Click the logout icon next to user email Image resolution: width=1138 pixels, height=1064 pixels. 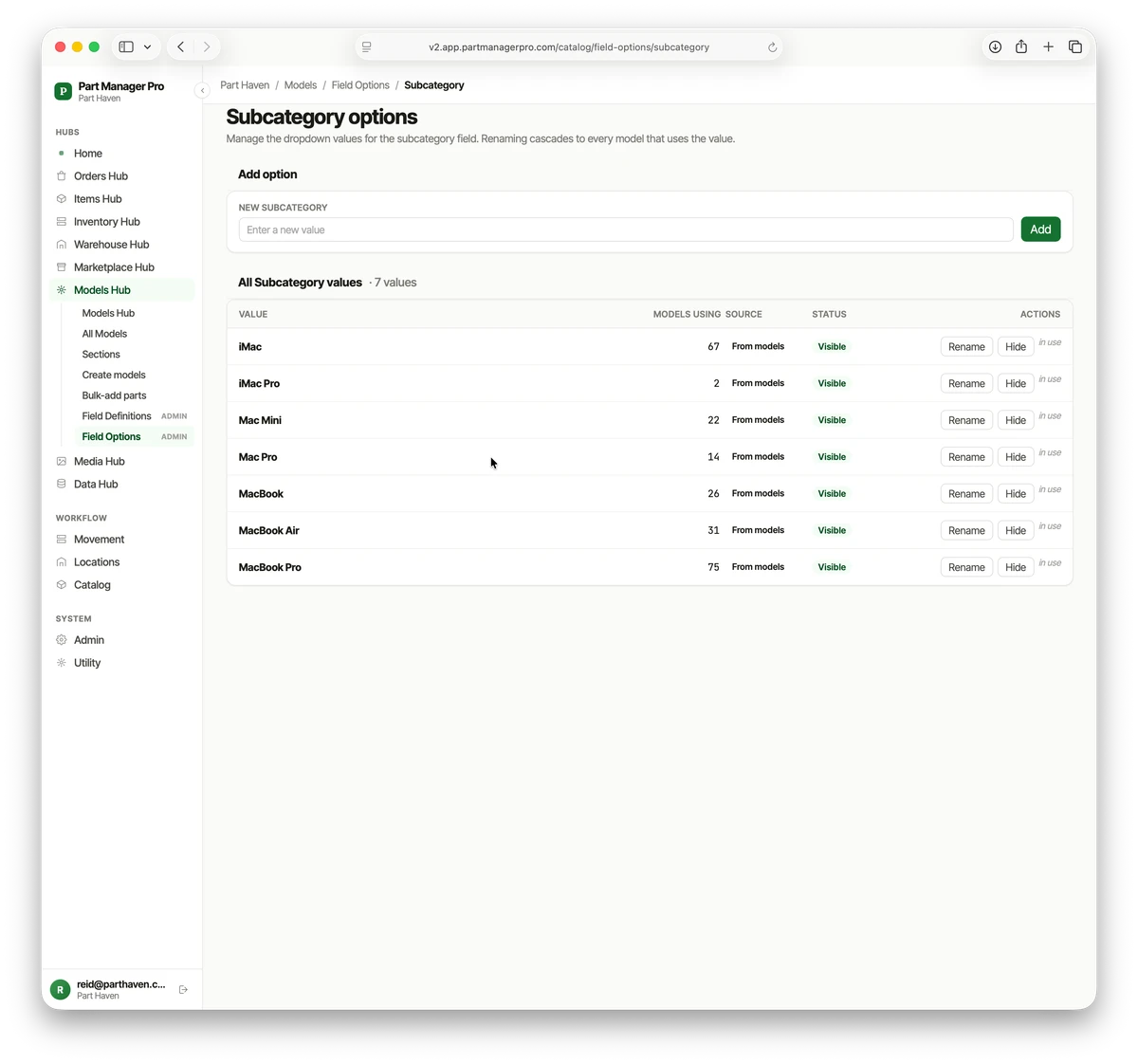tap(184, 990)
